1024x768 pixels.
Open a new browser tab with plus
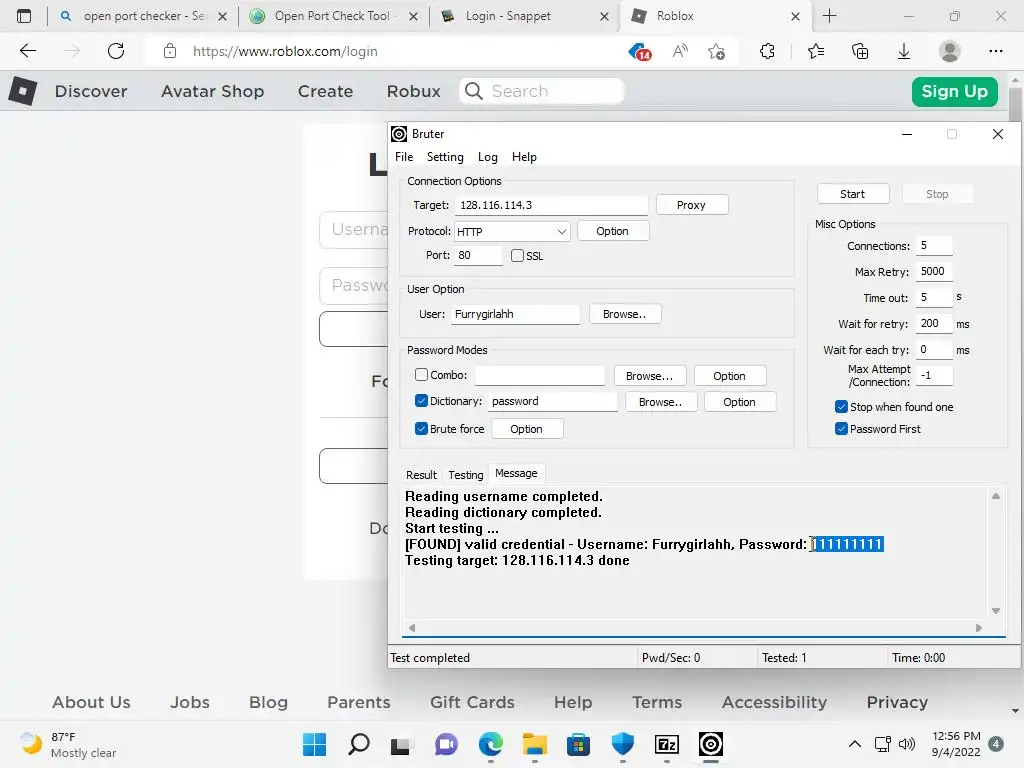point(829,16)
